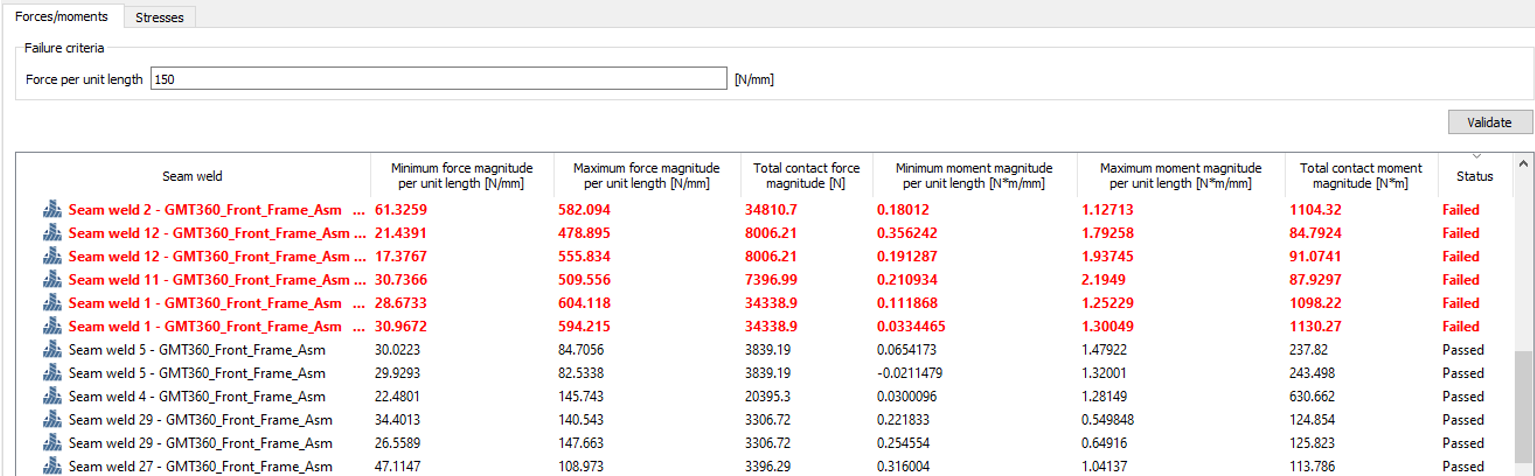The height and width of the screenshot is (476, 1535).
Task: Switch to the Stresses tab
Action: (159, 17)
